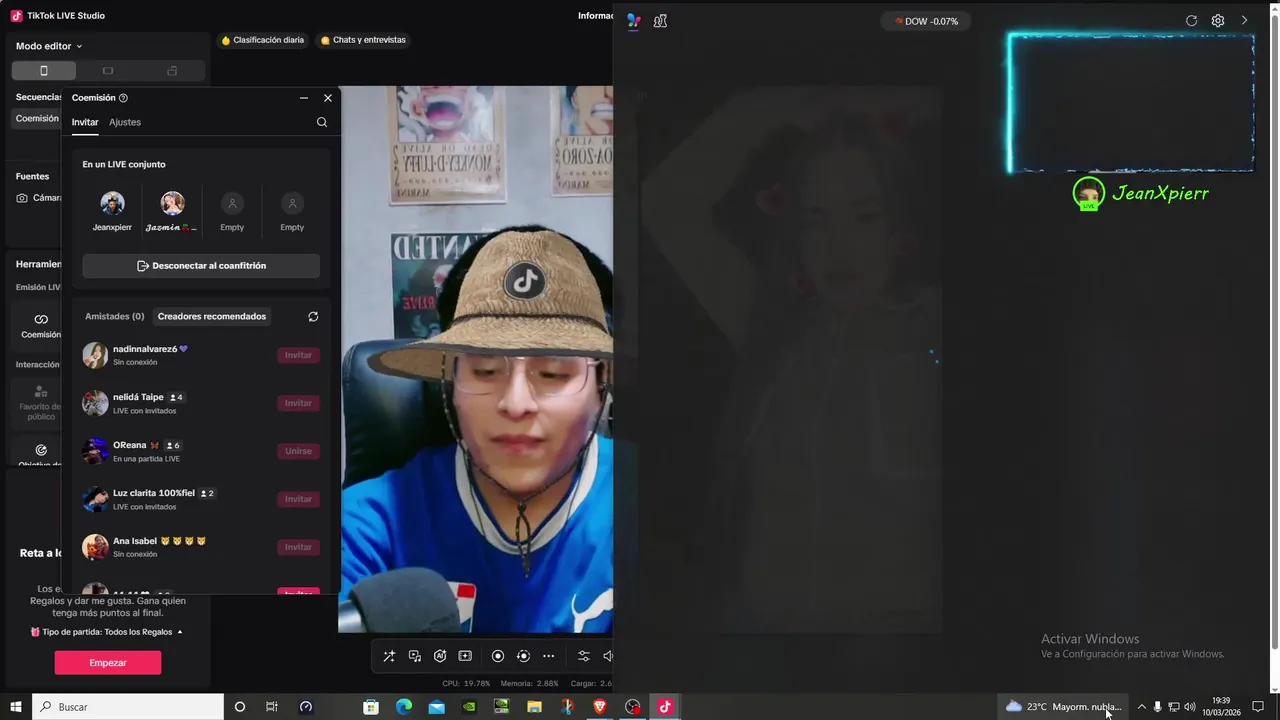Open the Windows notification center icon
Viewport: 1280px width, 720px height.
pos(1258,707)
